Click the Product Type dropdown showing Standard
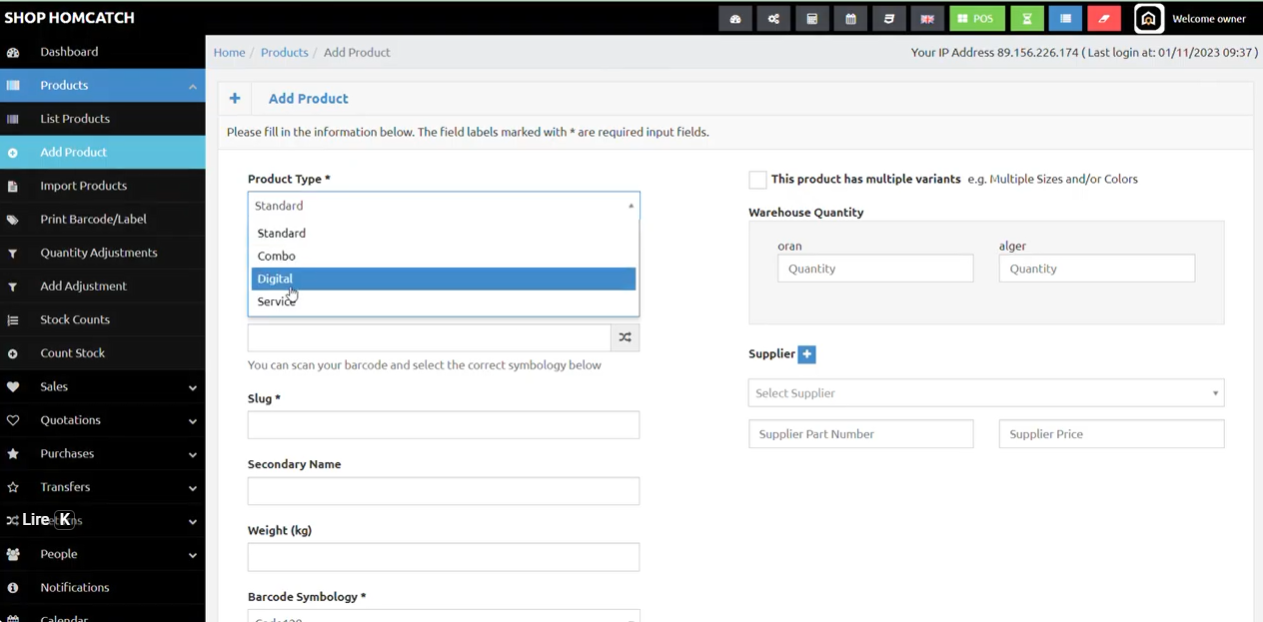 tap(444, 206)
